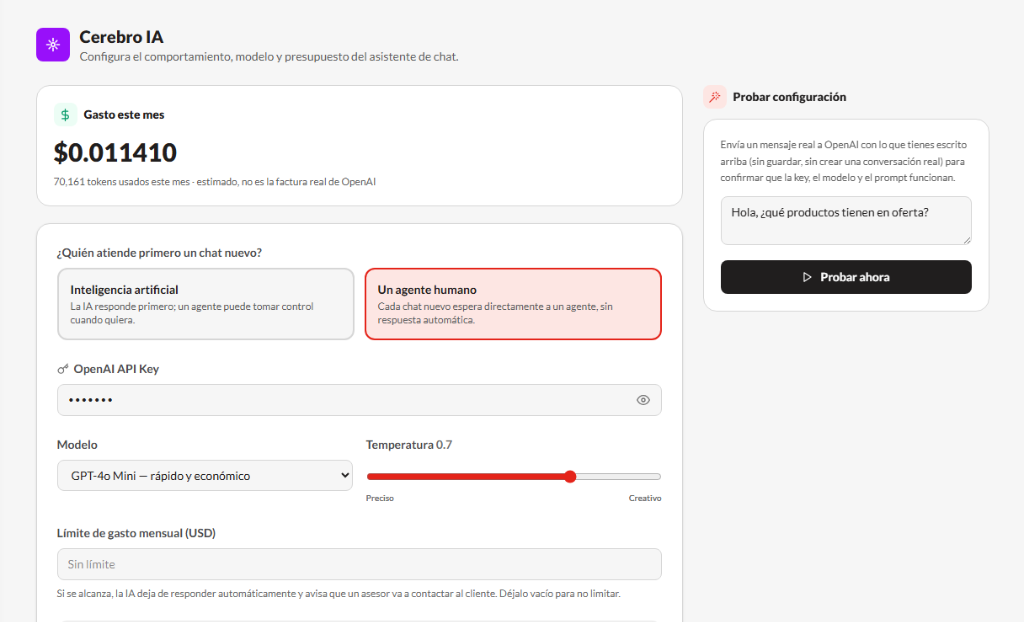Image resolution: width=1024 pixels, height=622 pixels.
Task: Click the magic wand icon beside Probar configuración
Action: pyautogui.click(x=715, y=97)
